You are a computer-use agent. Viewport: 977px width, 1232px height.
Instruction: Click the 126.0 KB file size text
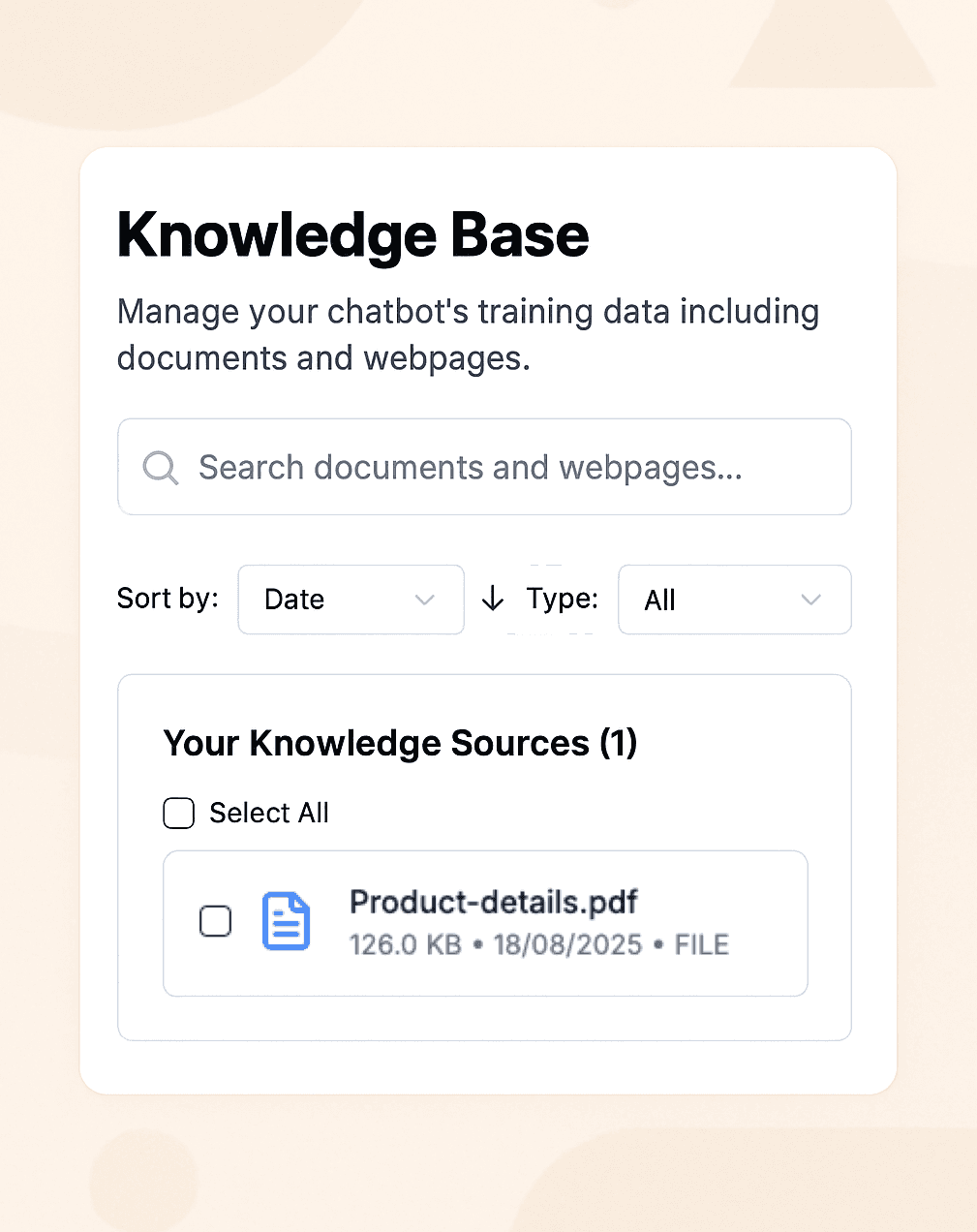(x=405, y=945)
